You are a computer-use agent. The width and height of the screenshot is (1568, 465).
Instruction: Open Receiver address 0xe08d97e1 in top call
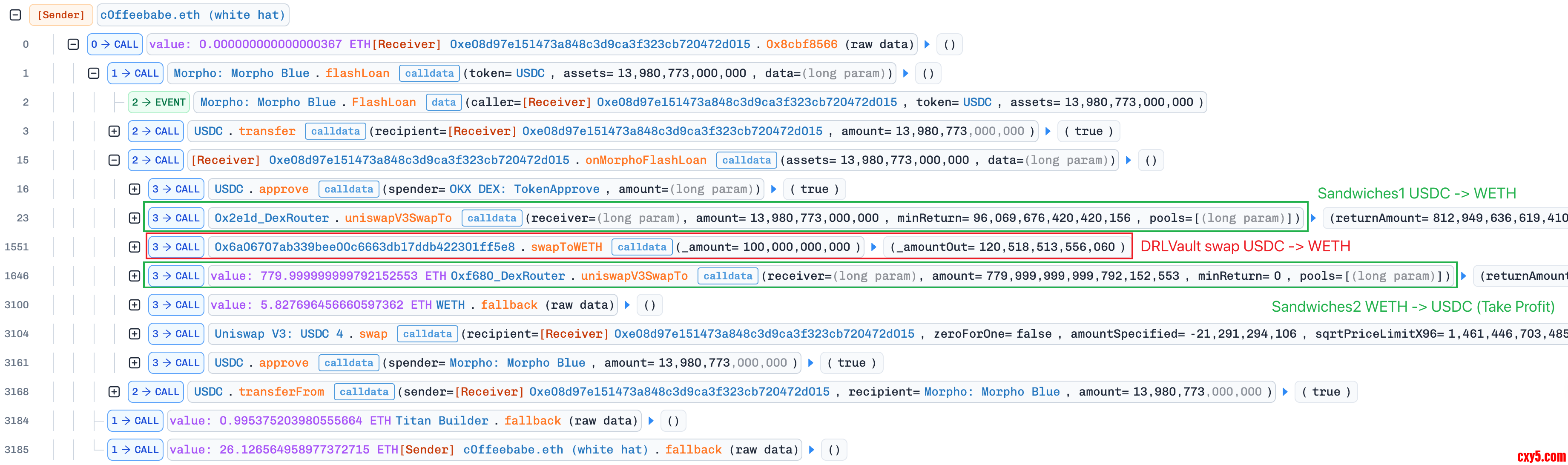click(600, 44)
